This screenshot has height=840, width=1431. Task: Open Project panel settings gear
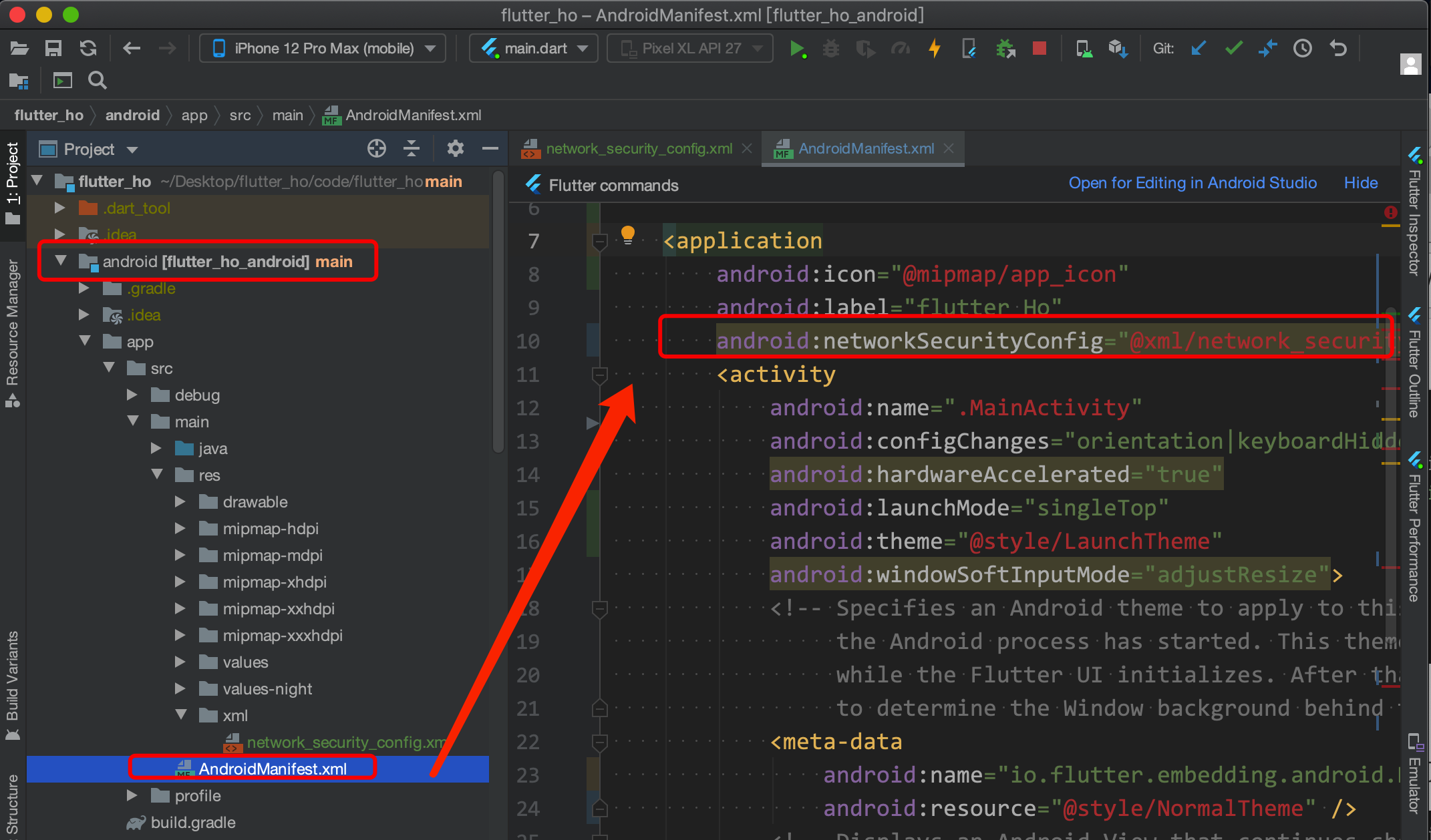click(x=456, y=148)
